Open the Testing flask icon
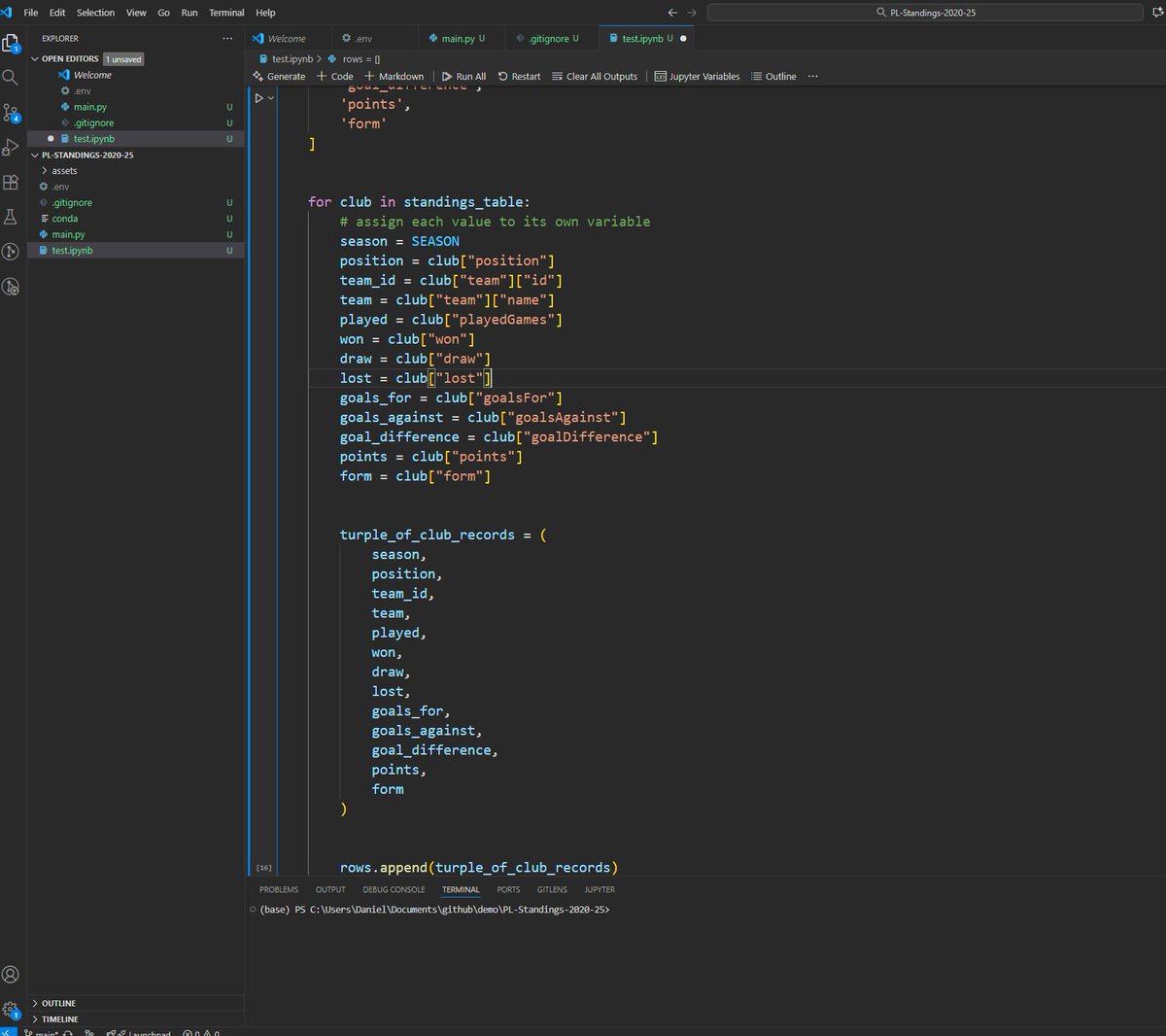The width and height of the screenshot is (1166, 1036). (11, 218)
